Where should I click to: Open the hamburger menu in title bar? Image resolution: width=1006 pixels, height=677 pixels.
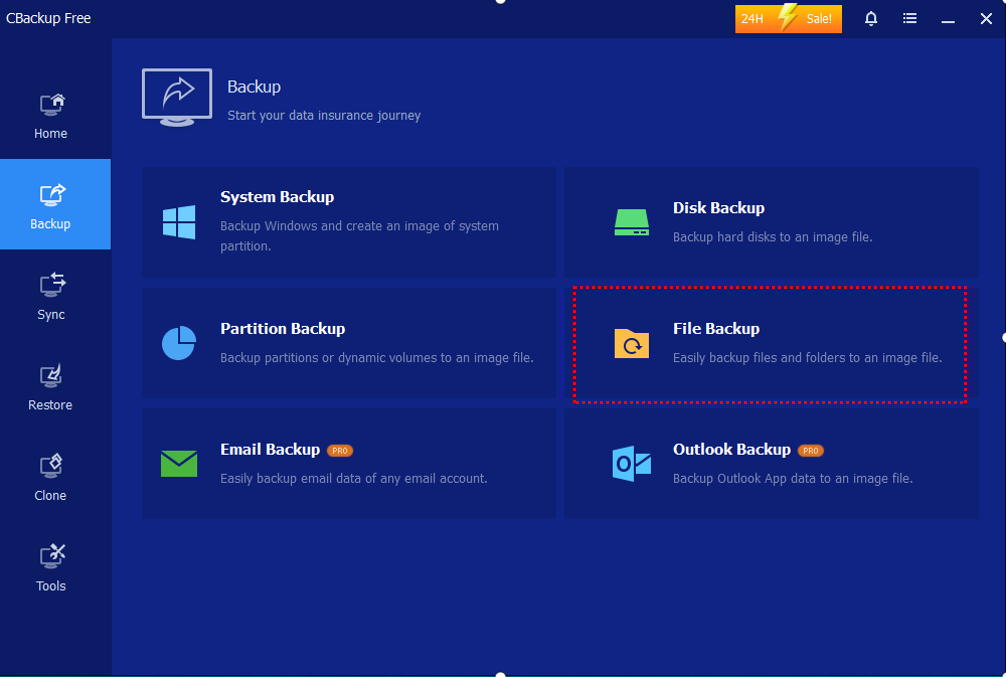click(910, 18)
